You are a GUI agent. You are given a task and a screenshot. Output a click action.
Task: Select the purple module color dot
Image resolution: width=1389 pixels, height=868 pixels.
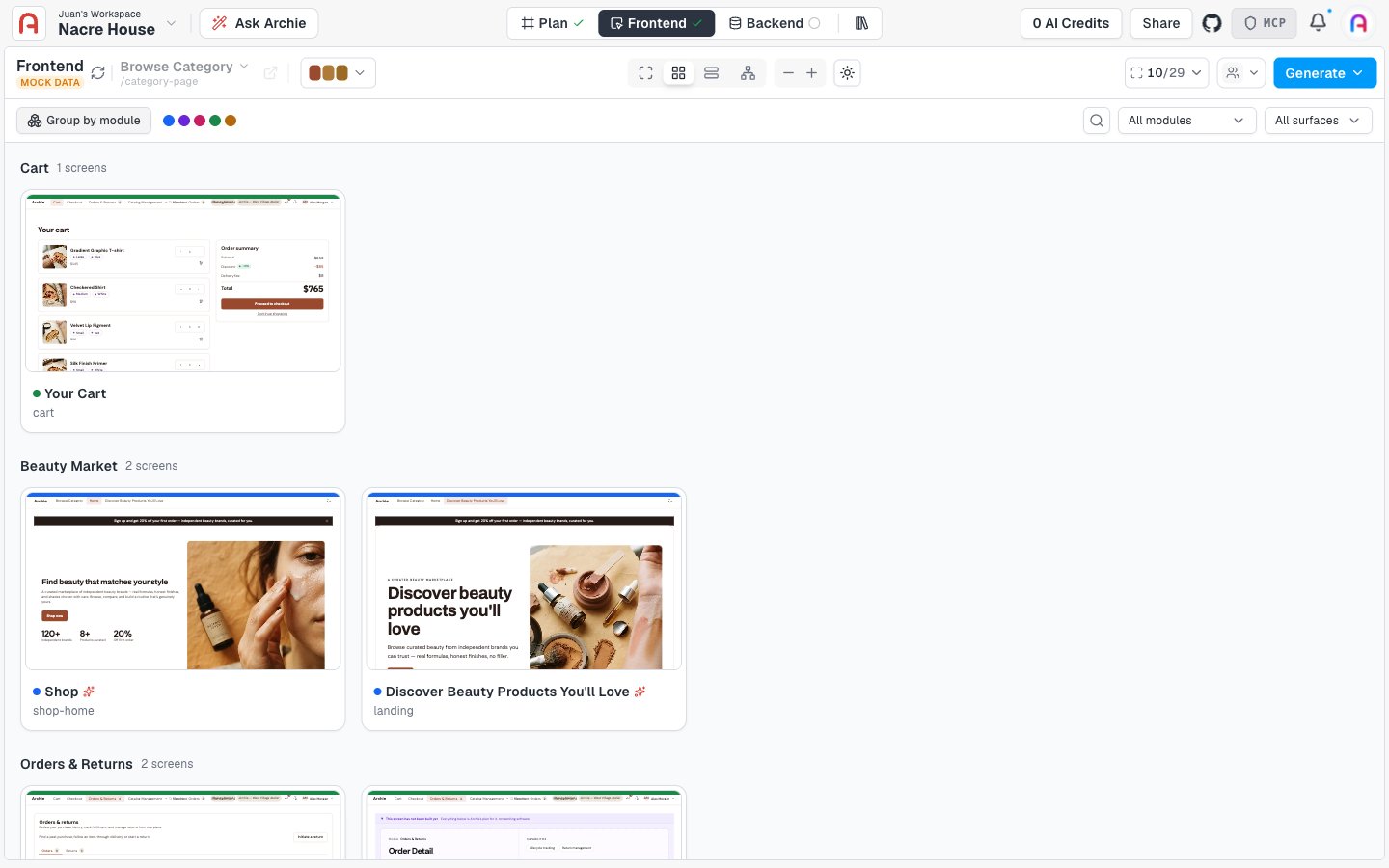[184, 121]
